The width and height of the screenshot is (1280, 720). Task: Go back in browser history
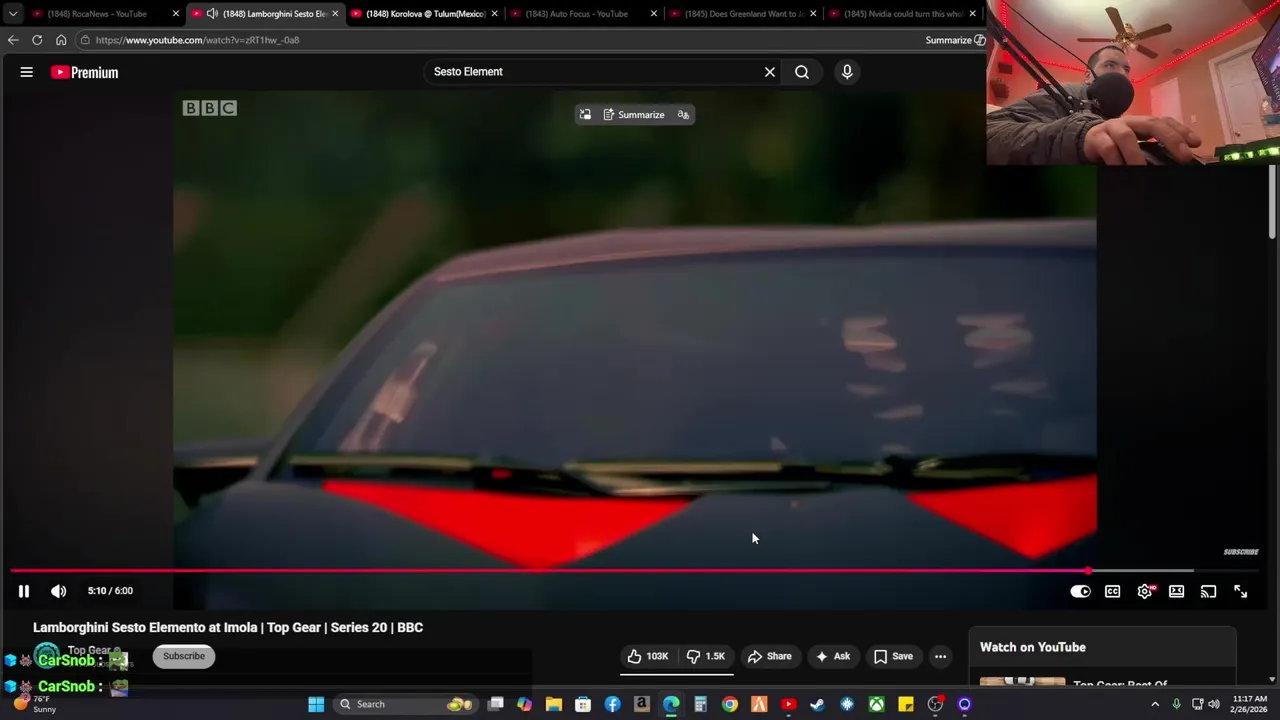[12, 40]
